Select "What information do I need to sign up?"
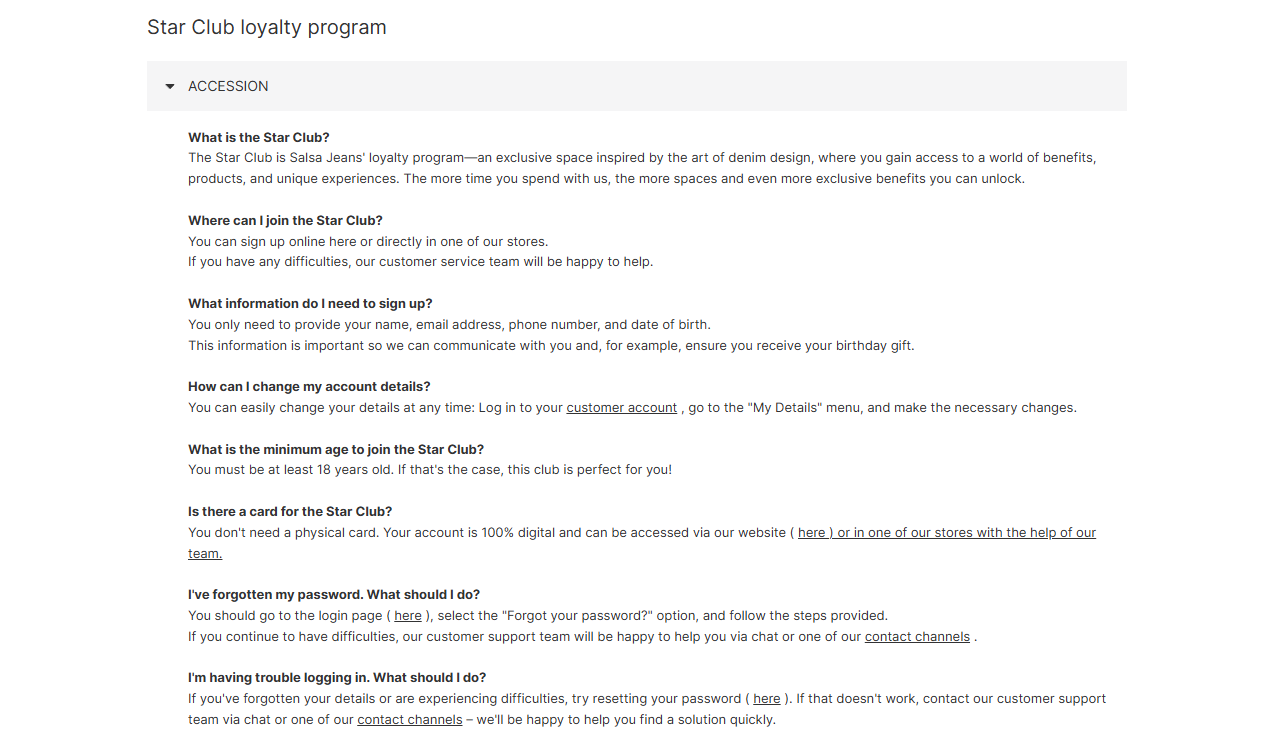Screen dimensions: 1273x743 coord(310,304)
